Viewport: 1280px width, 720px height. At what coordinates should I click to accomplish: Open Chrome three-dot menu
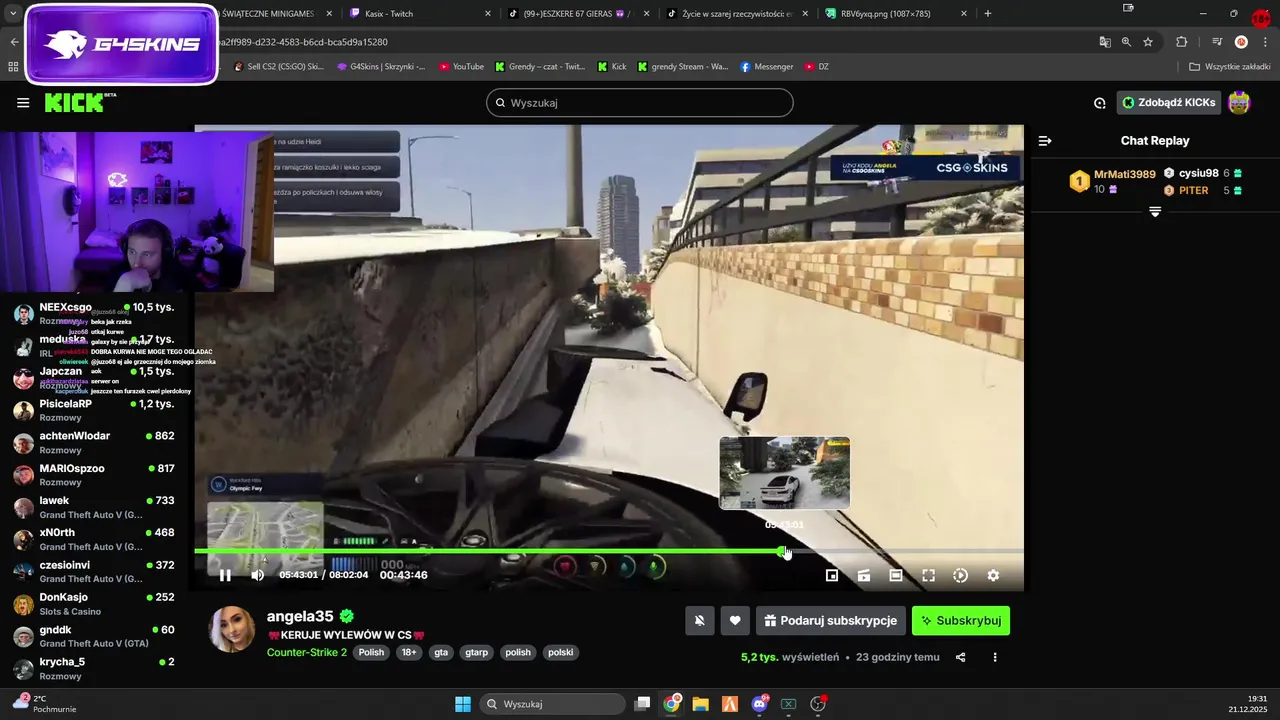[1264, 42]
